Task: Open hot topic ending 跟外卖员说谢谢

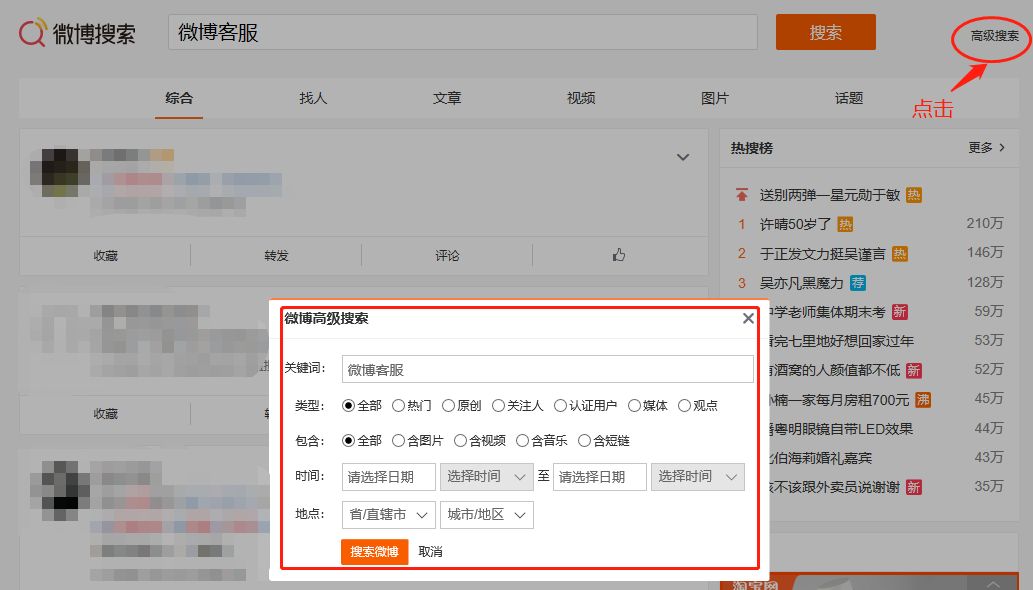Action: click(x=833, y=487)
